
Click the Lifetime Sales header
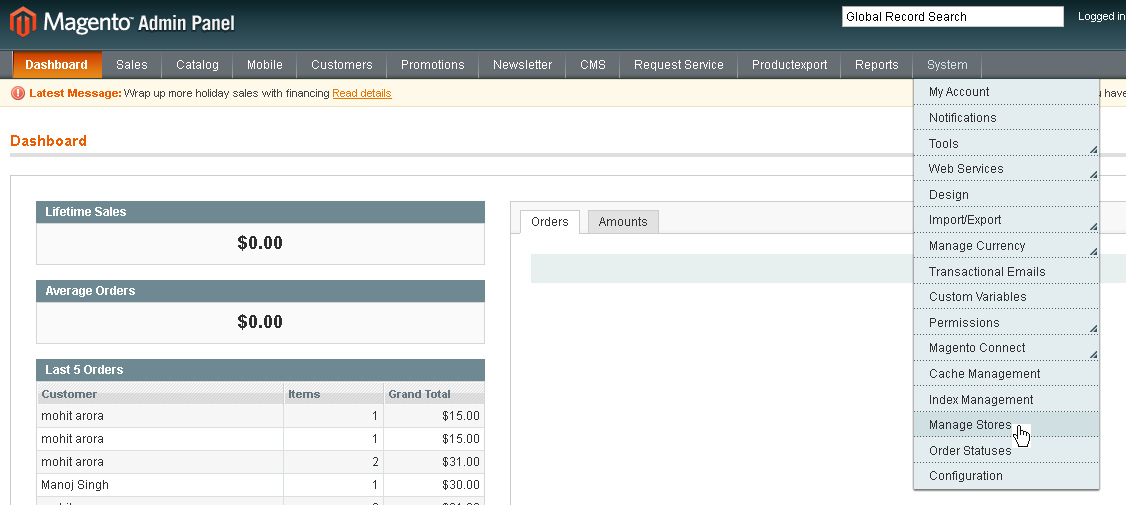(261, 212)
